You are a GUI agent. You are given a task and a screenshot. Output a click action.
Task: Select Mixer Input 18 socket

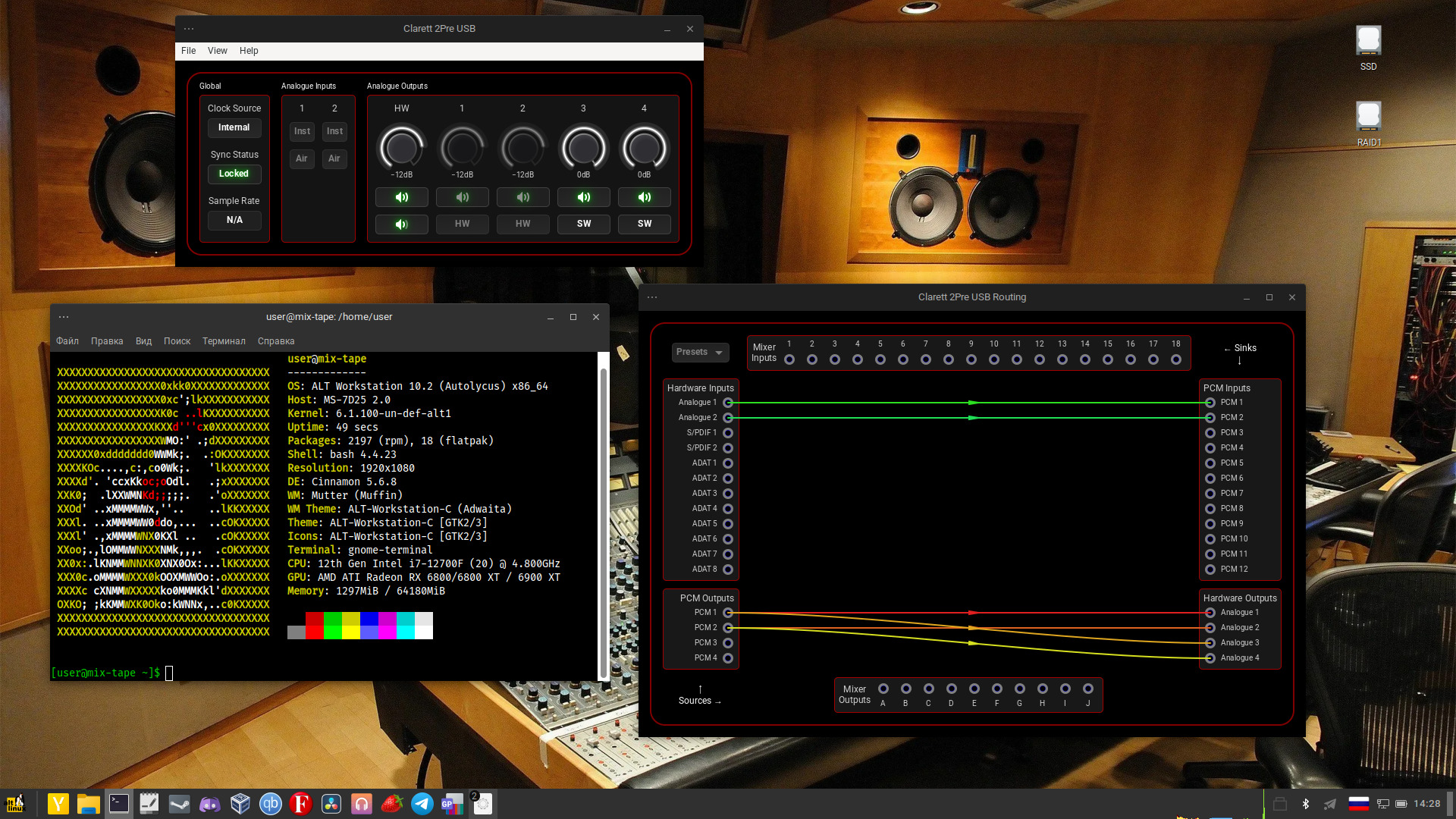coord(1176,359)
